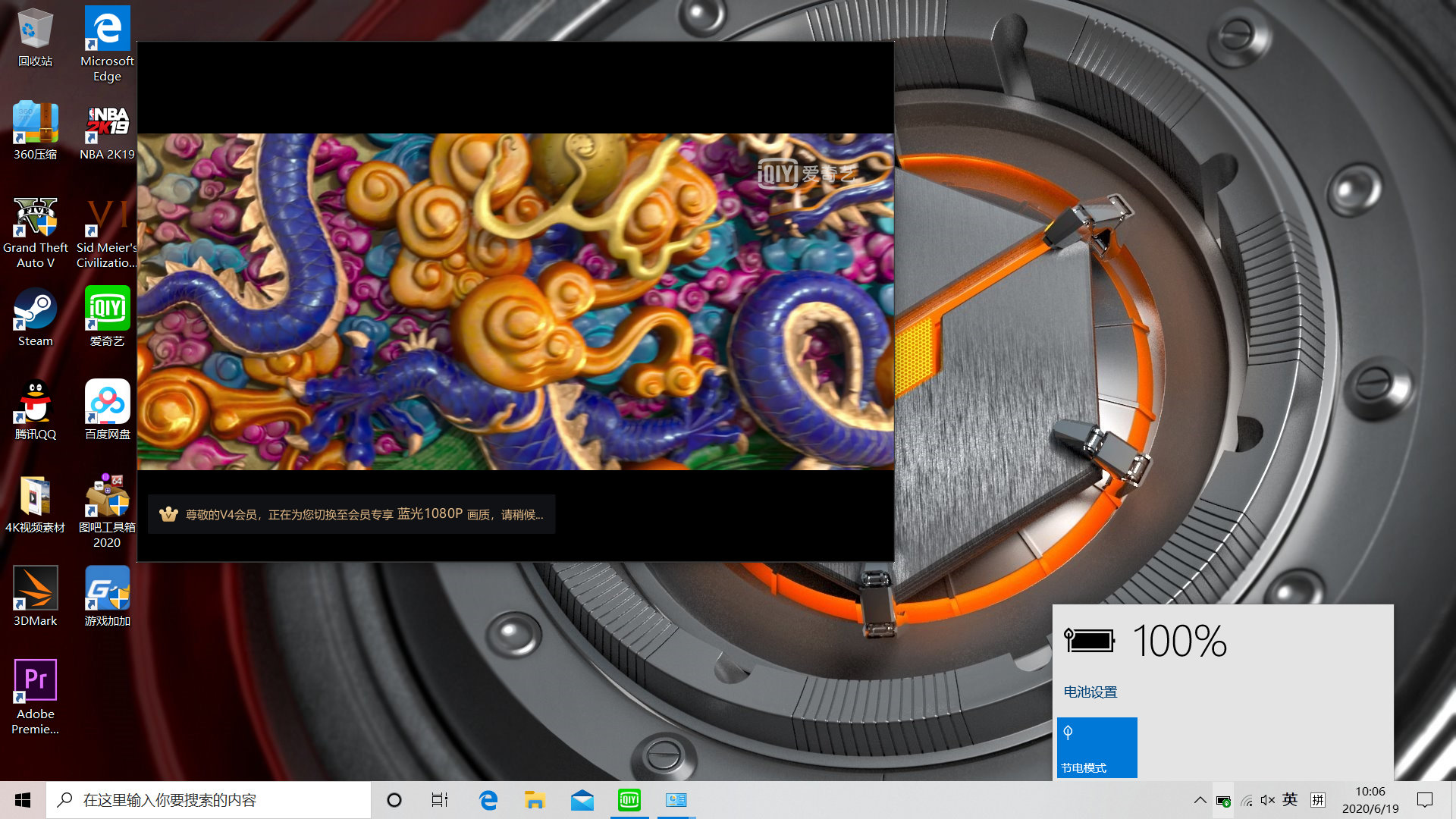Screen dimensions: 1456x819
Task: Launch Edge from the taskbar
Action: 488,800
